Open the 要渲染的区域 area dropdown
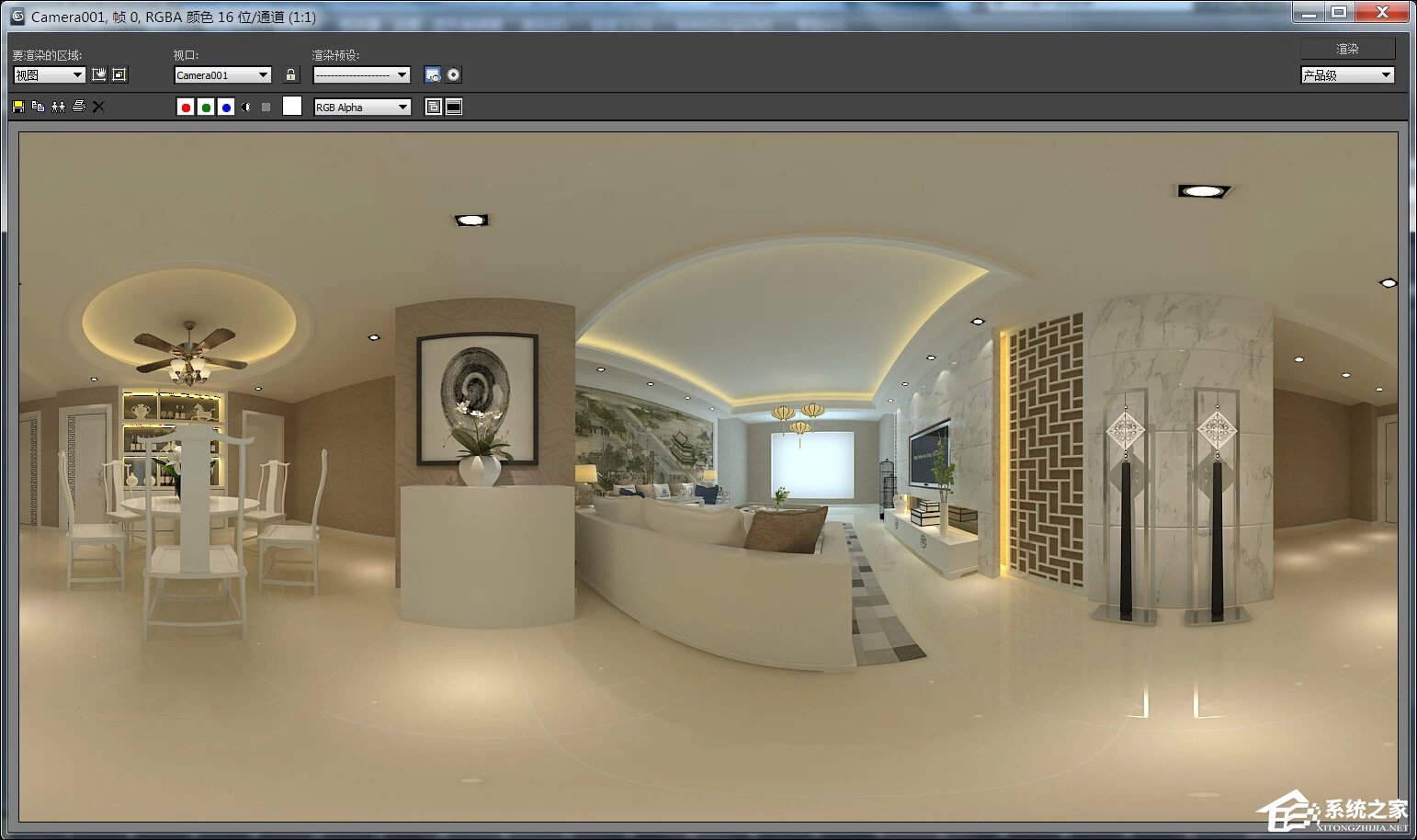This screenshot has height=840, width=1417. click(48, 74)
